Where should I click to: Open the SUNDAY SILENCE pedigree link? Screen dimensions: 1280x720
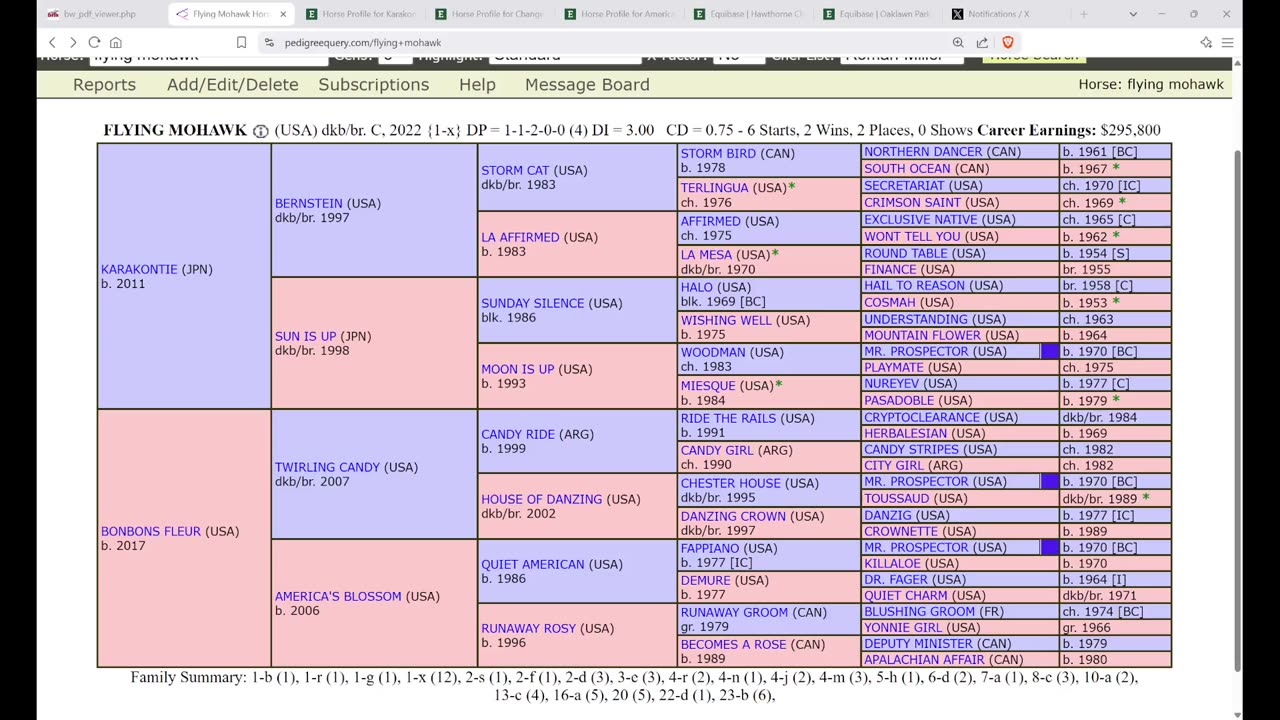click(533, 303)
